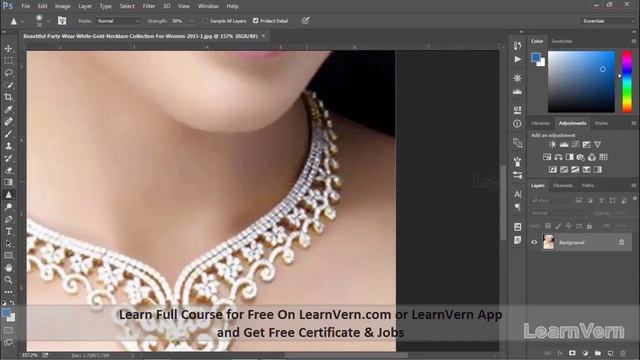Image resolution: width=640 pixels, height=360 pixels.
Task: Switch to the Channels tab
Action: pos(563,186)
